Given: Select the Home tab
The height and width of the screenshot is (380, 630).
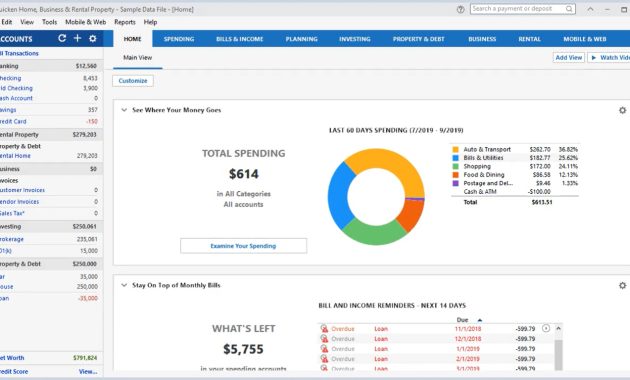Looking at the screenshot, I should pyautogui.click(x=132, y=39).
